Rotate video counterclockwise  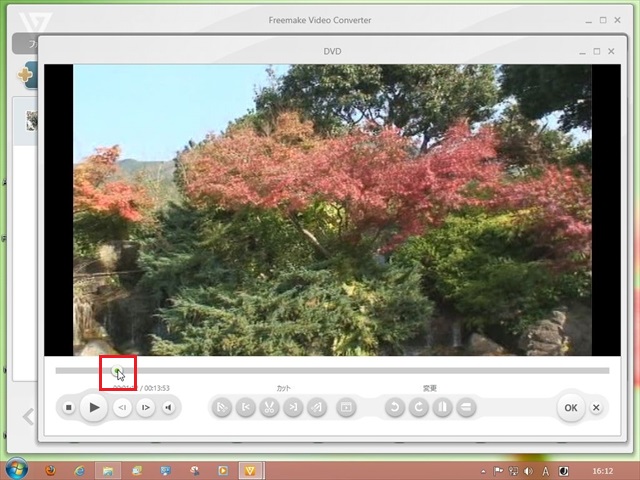point(395,407)
